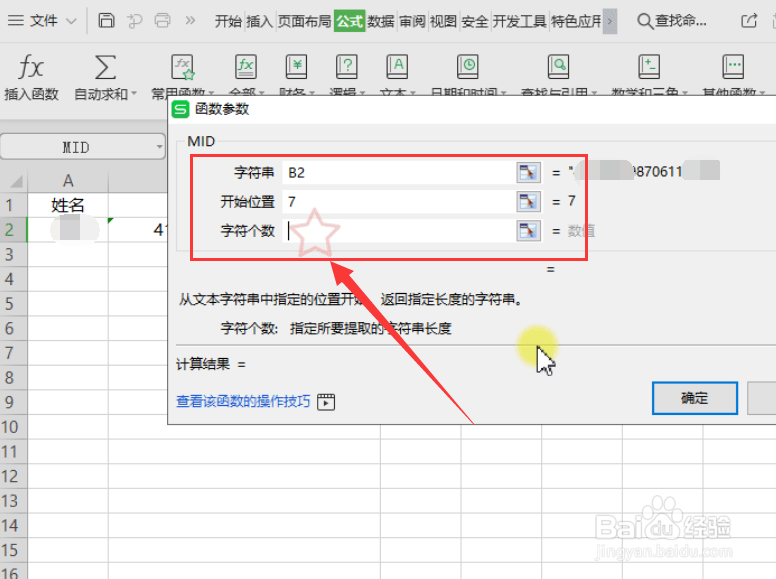Open the common functions star icon
Image resolution: width=776 pixels, height=579 pixels.
tap(183, 67)
